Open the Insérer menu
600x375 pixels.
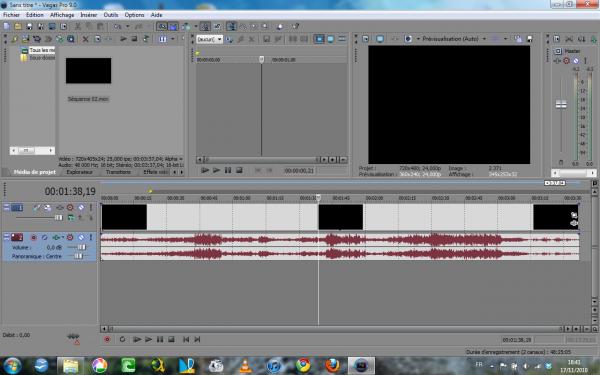(89, 15)
